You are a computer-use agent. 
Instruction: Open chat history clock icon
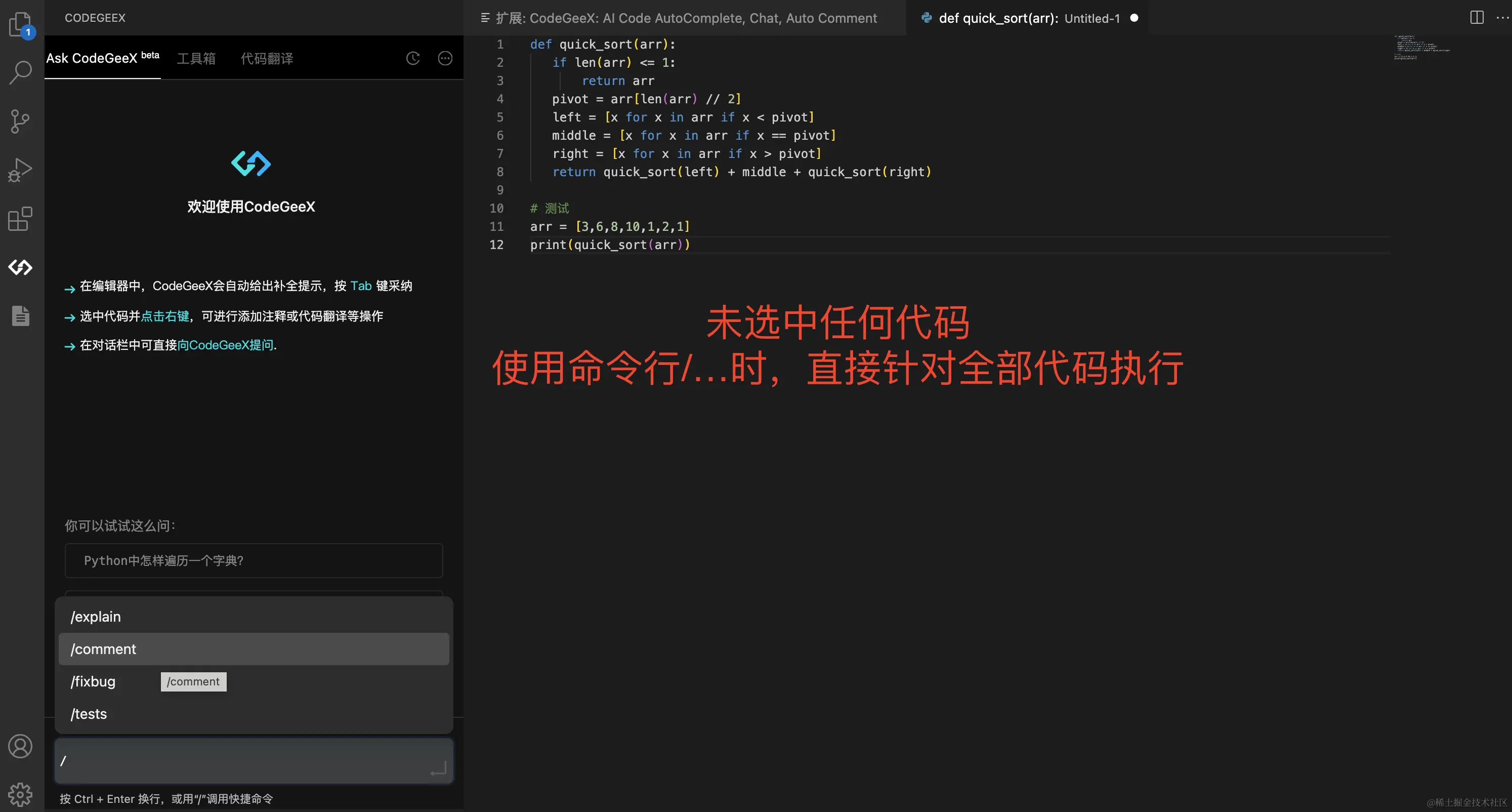tap(413, 58)
